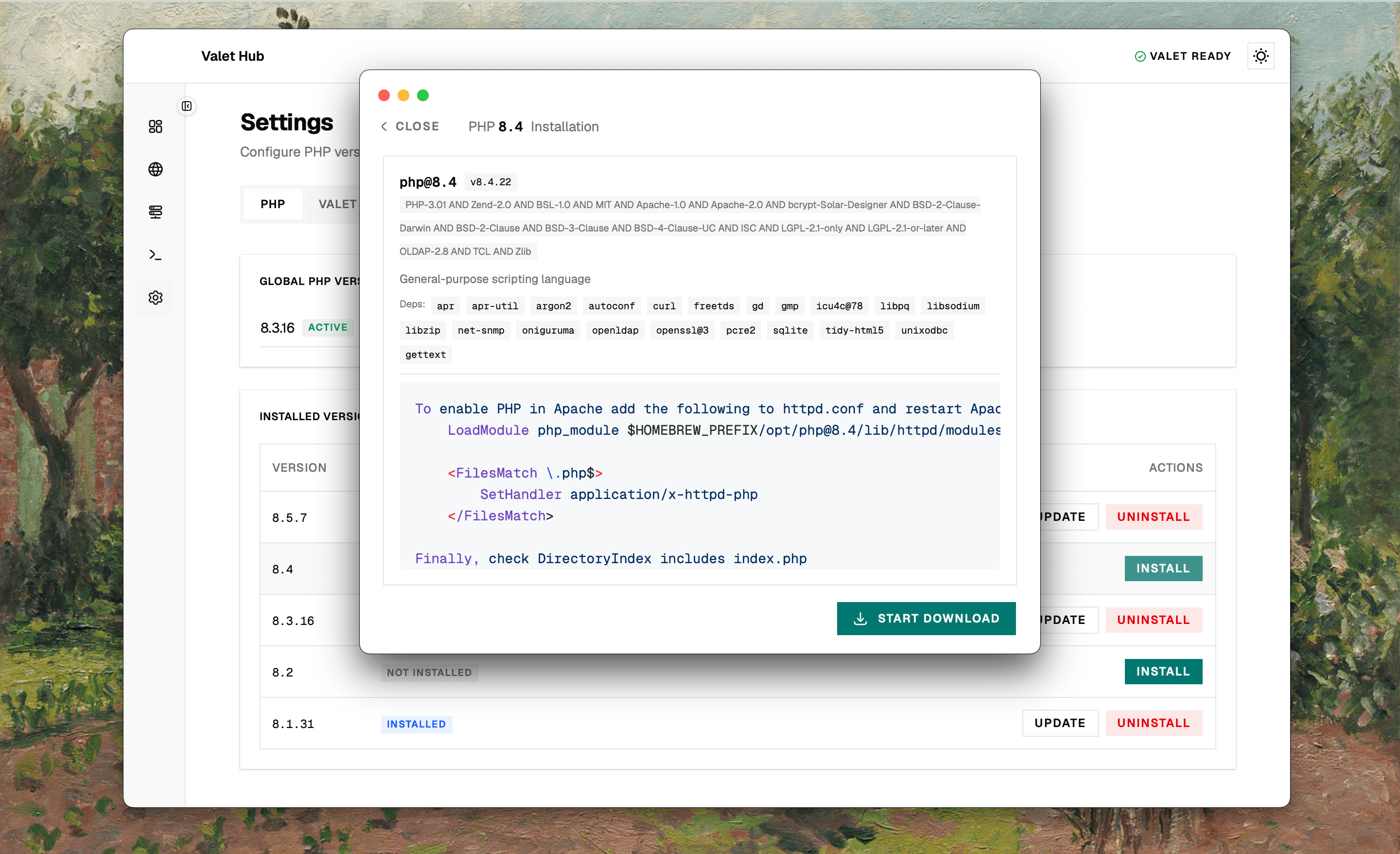Open the globe sites icon in sidebar

coord(155,169)
